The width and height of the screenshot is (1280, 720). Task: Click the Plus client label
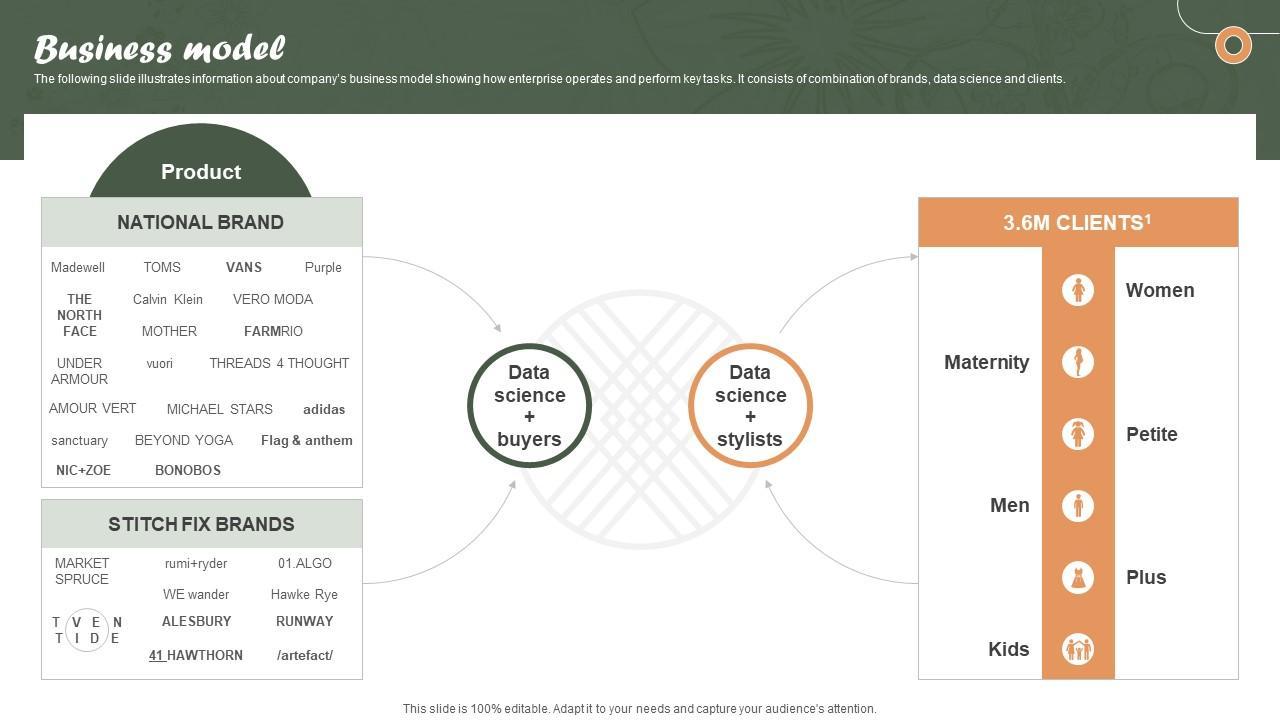[1146, 577]
